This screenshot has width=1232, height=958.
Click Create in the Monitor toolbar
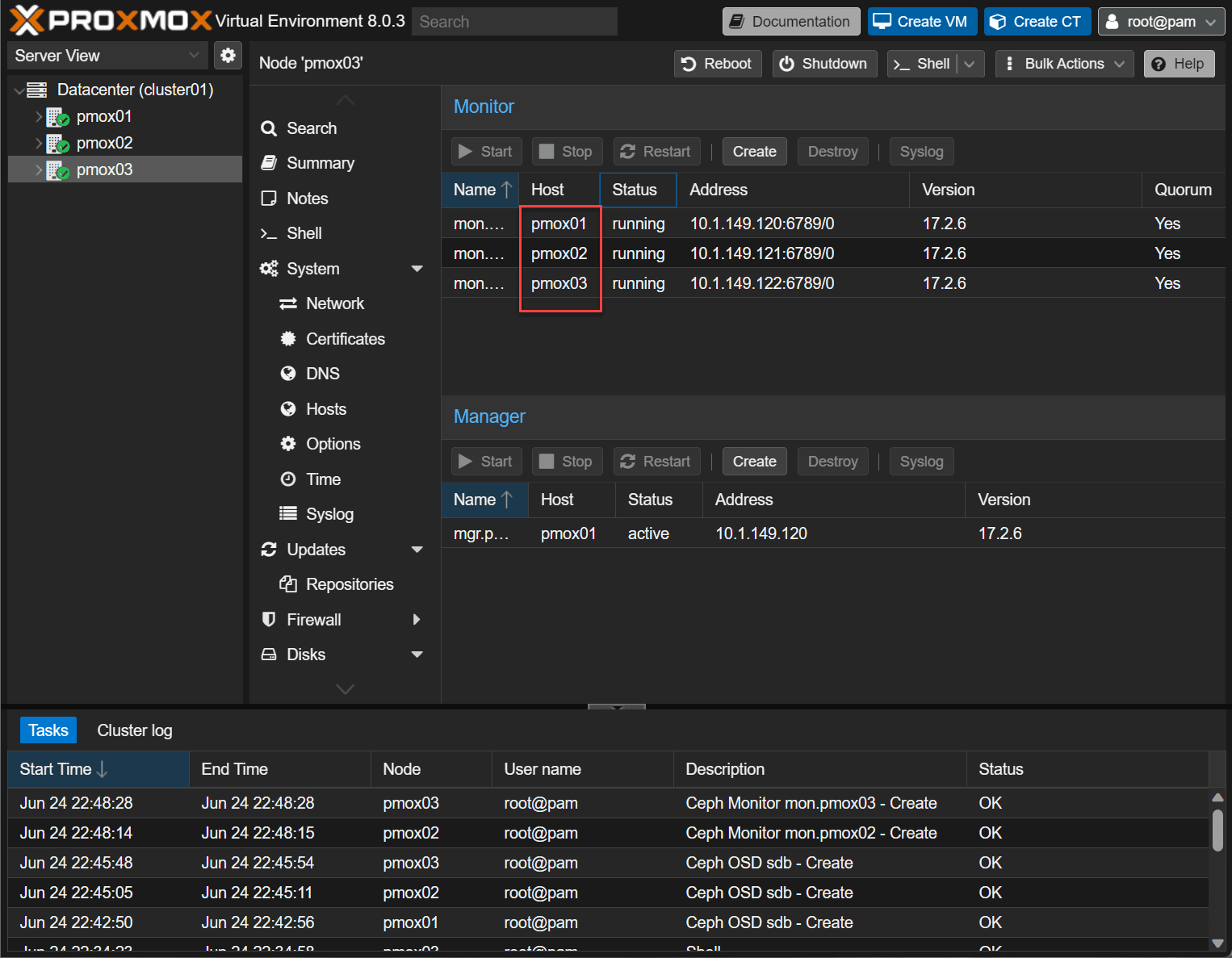pos(754,152)
